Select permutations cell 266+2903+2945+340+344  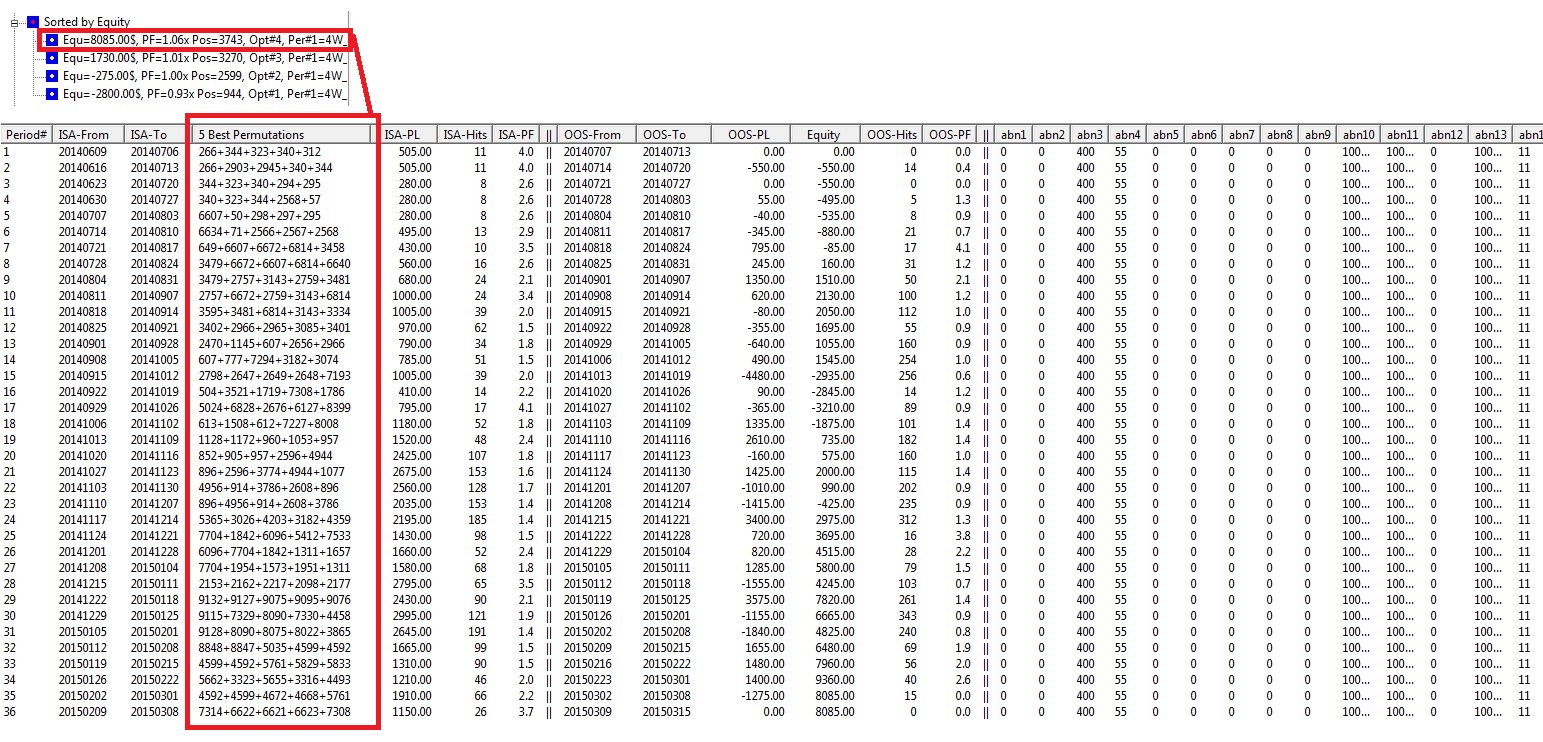(266, 168)
